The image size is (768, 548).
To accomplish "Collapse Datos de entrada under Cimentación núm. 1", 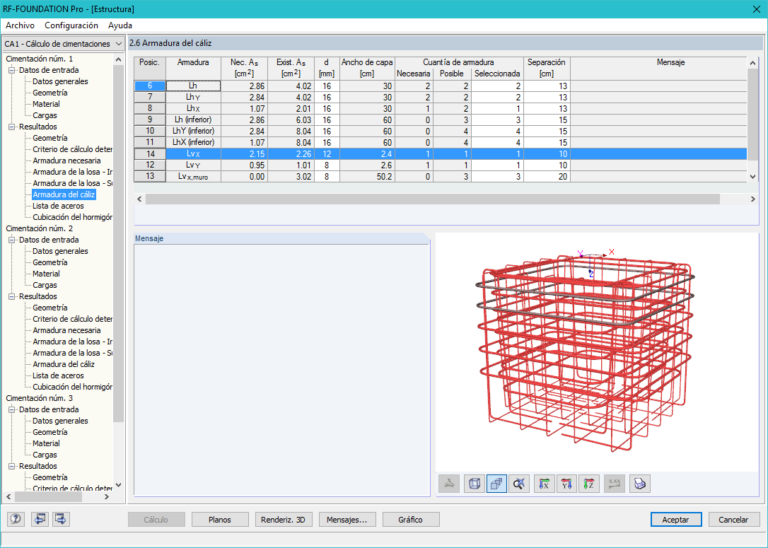I will coord(12,70).
